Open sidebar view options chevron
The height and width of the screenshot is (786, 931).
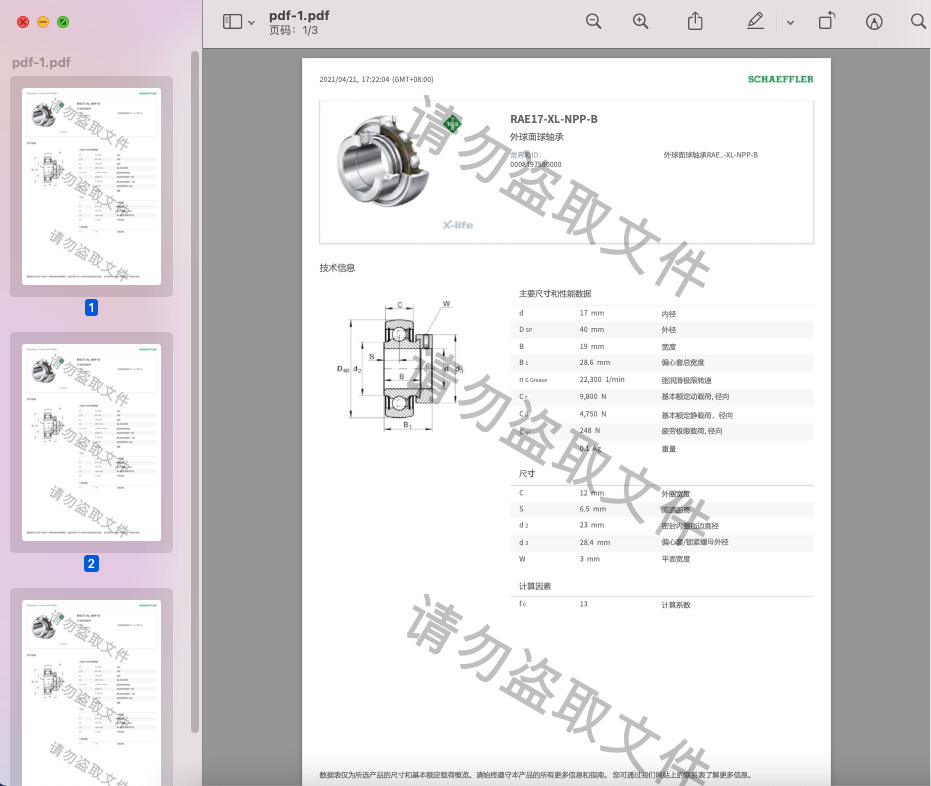(251, 23)
